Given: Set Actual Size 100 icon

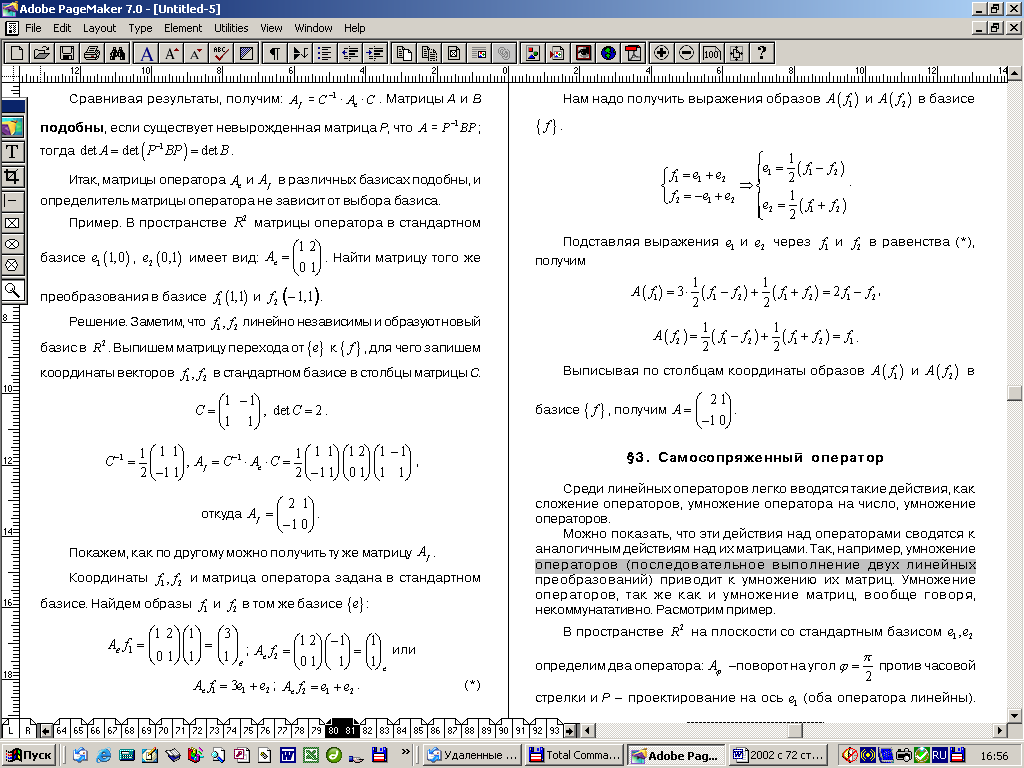Looking at the screenshot, I should (x=711, y=53).
